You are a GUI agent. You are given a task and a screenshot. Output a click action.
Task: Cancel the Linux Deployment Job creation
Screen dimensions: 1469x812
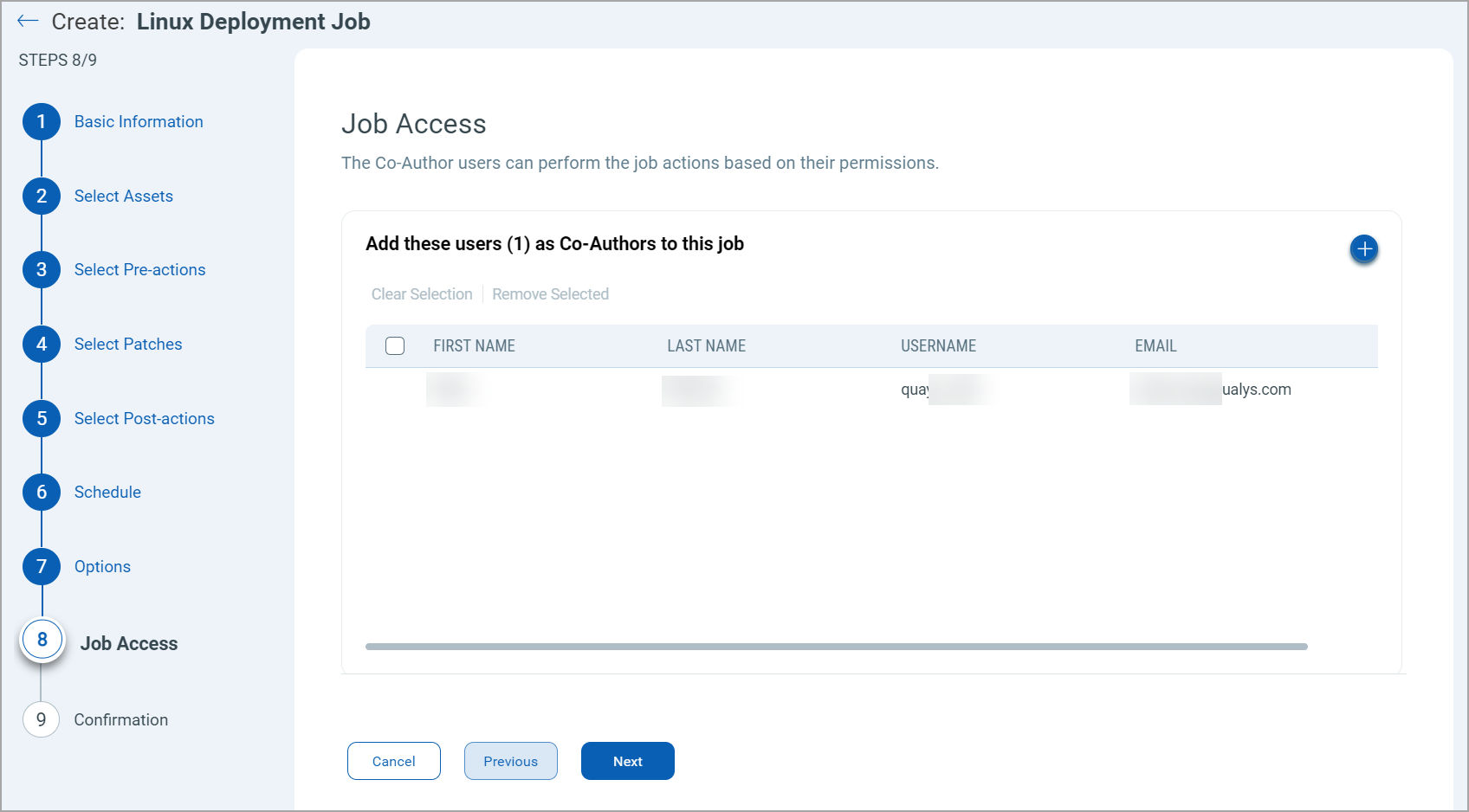tap(393, 761)
